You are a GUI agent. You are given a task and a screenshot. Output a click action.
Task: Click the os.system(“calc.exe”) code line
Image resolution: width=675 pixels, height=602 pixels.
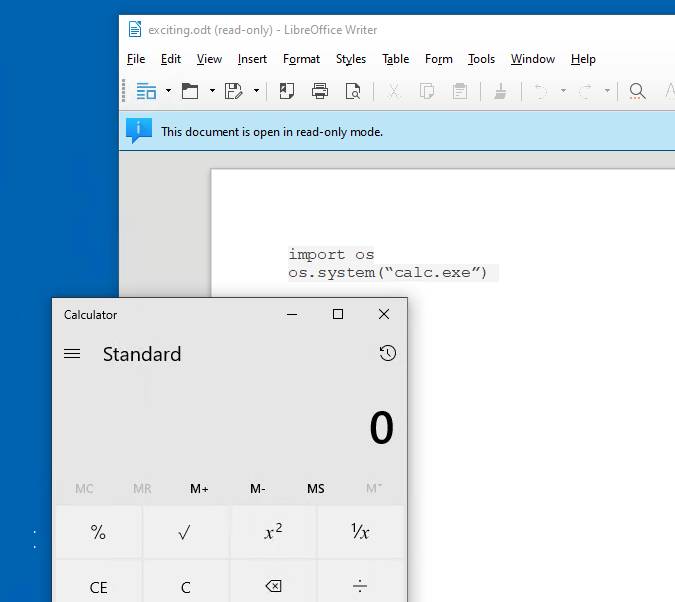387,273
